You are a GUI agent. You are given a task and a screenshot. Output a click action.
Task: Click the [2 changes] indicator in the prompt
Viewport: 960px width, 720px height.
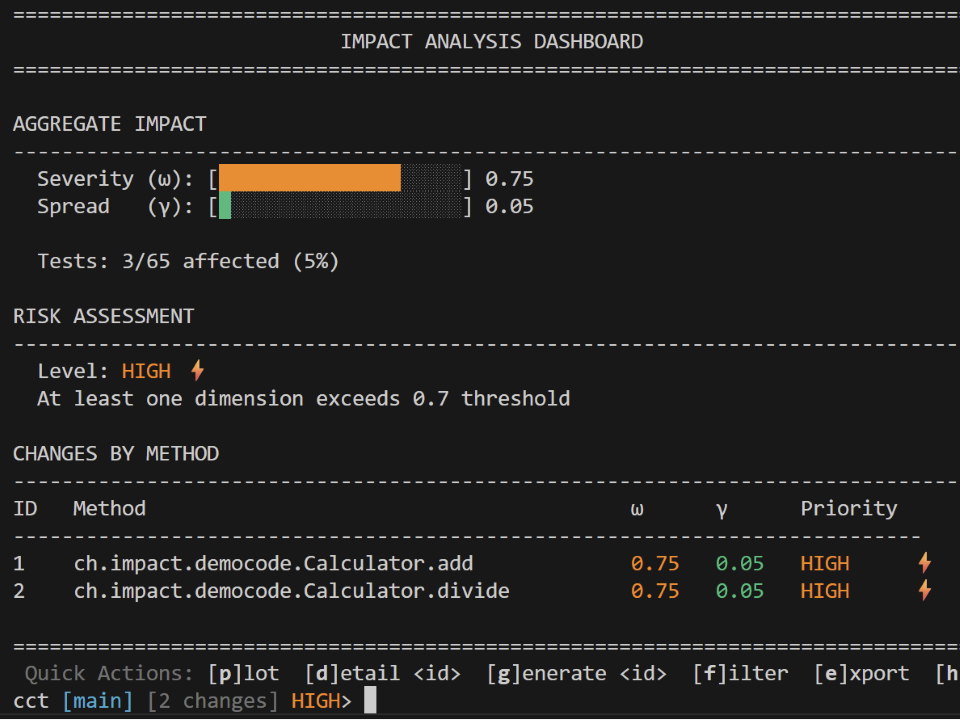pyautogui.click(x=212, y=700)
